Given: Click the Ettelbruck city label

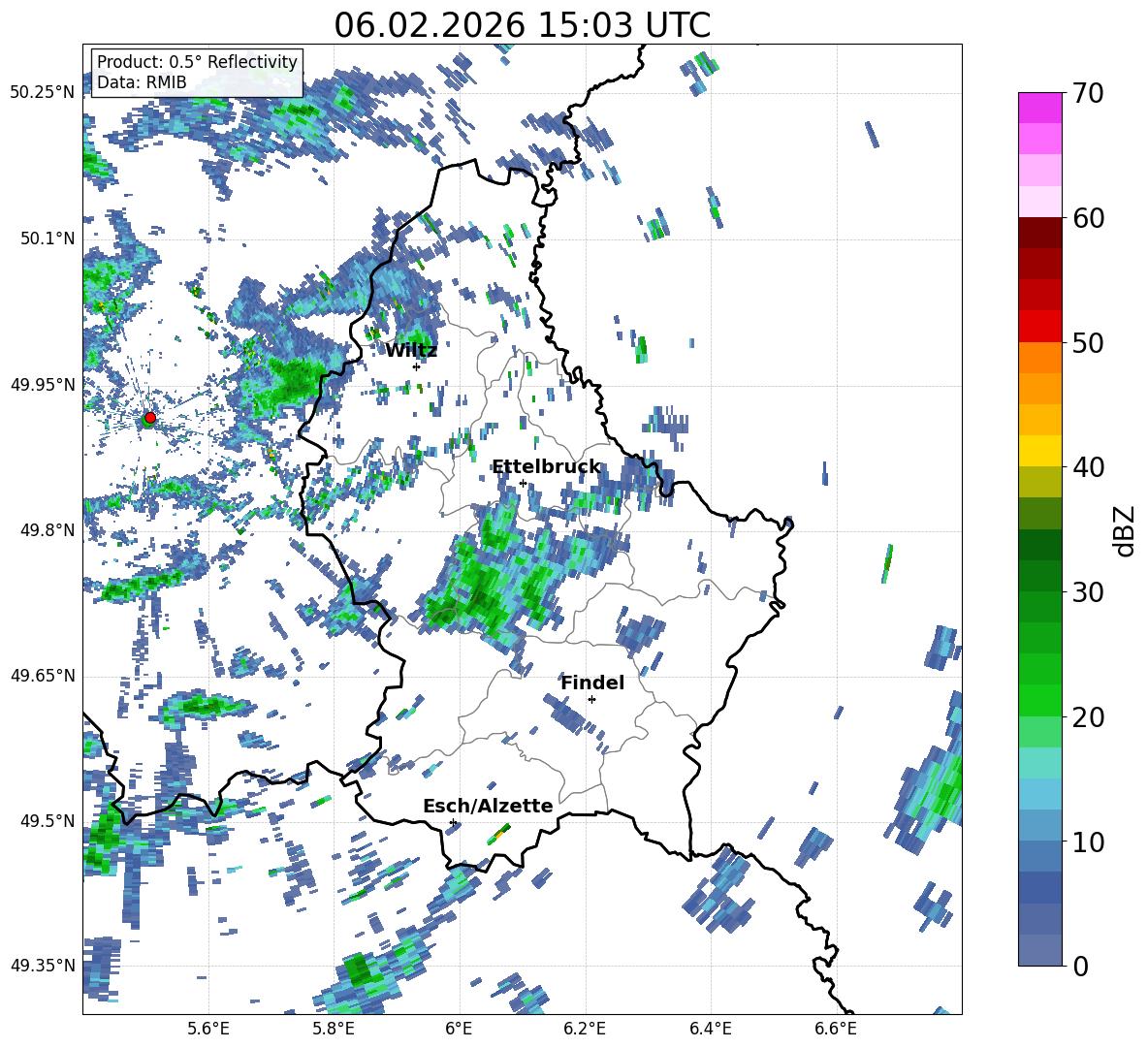Looking at the screenshot, I should (546, 467).
